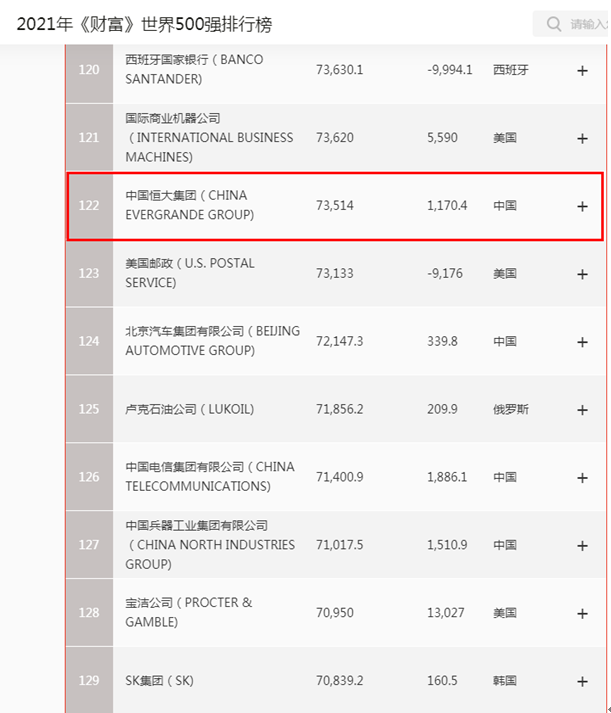Open the China Evergrande Group company link
The width and height of the screenshot is (611, 713).
(x=186, y=205)
